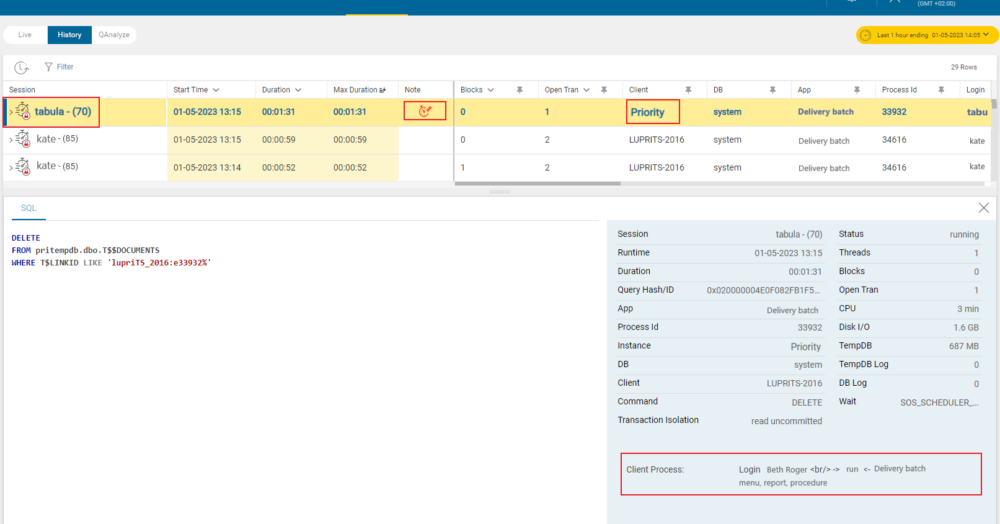Select the Priority client cell
This screenshot has width=1000, height=524.
pos(647,112)
